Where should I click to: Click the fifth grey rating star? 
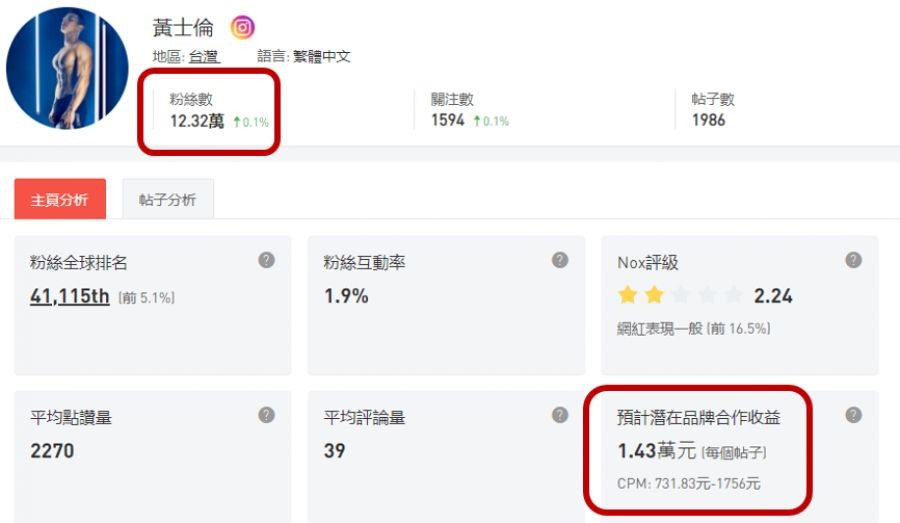point(734,295)
